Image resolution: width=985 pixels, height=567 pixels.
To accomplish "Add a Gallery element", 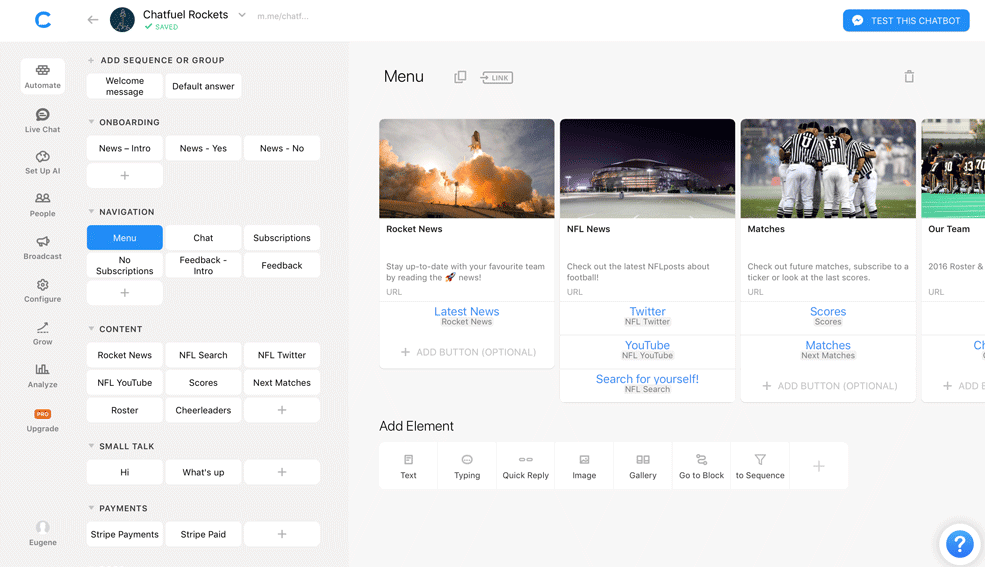I will tap(643, 466).
